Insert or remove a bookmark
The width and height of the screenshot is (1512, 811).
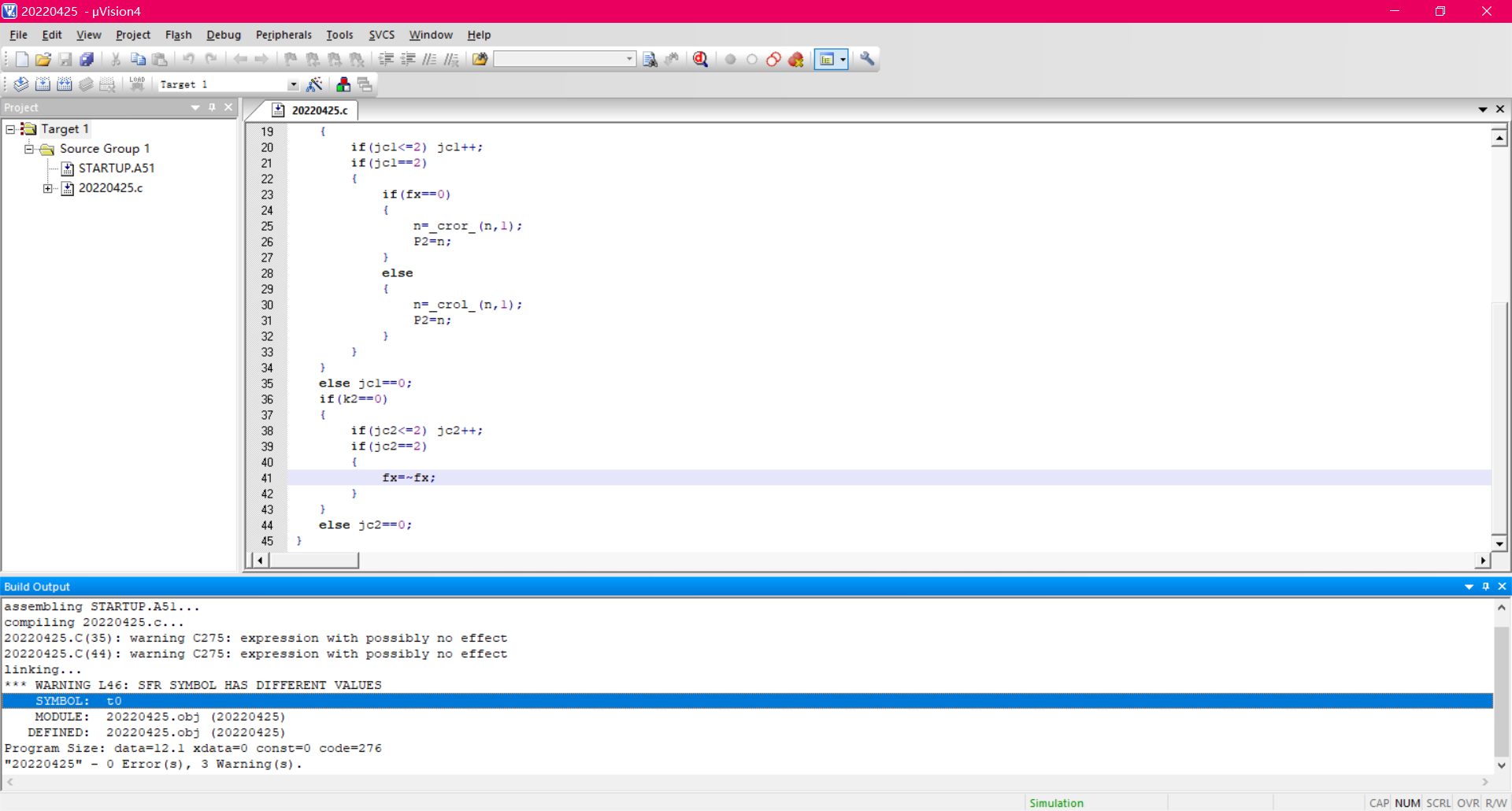tap(291, 59)
